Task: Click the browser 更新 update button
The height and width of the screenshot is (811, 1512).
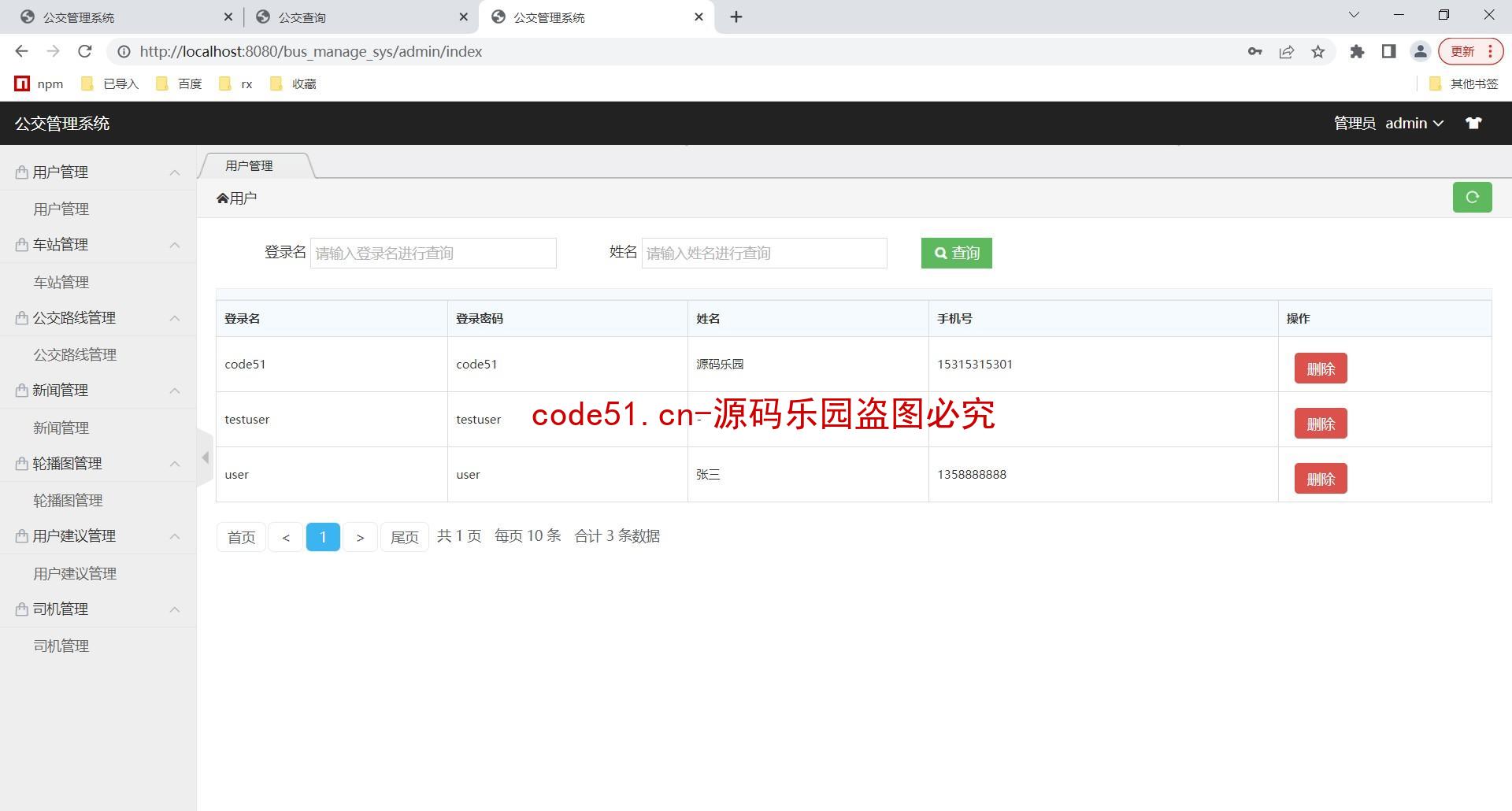Action: 1470,51
